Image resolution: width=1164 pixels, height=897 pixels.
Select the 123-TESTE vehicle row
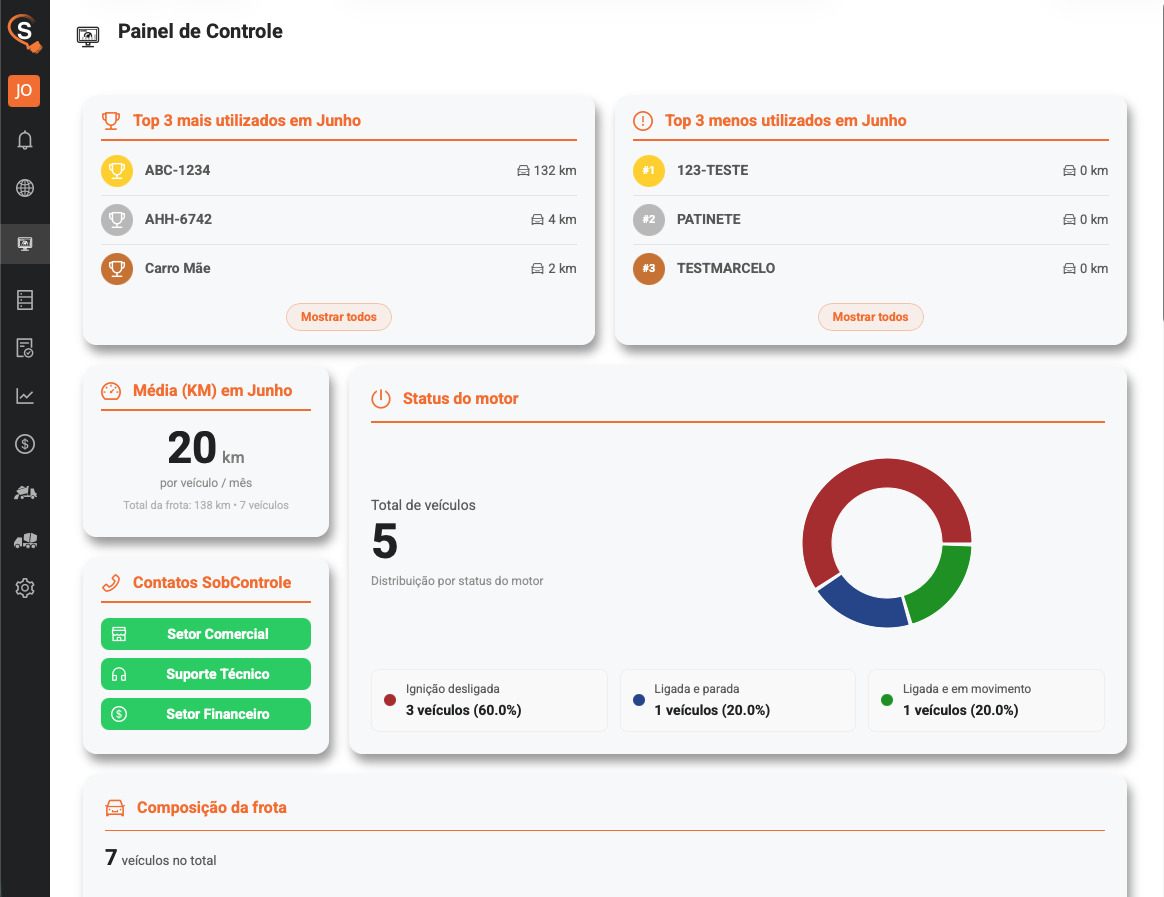pyautogui.click(x=870, y=171)
